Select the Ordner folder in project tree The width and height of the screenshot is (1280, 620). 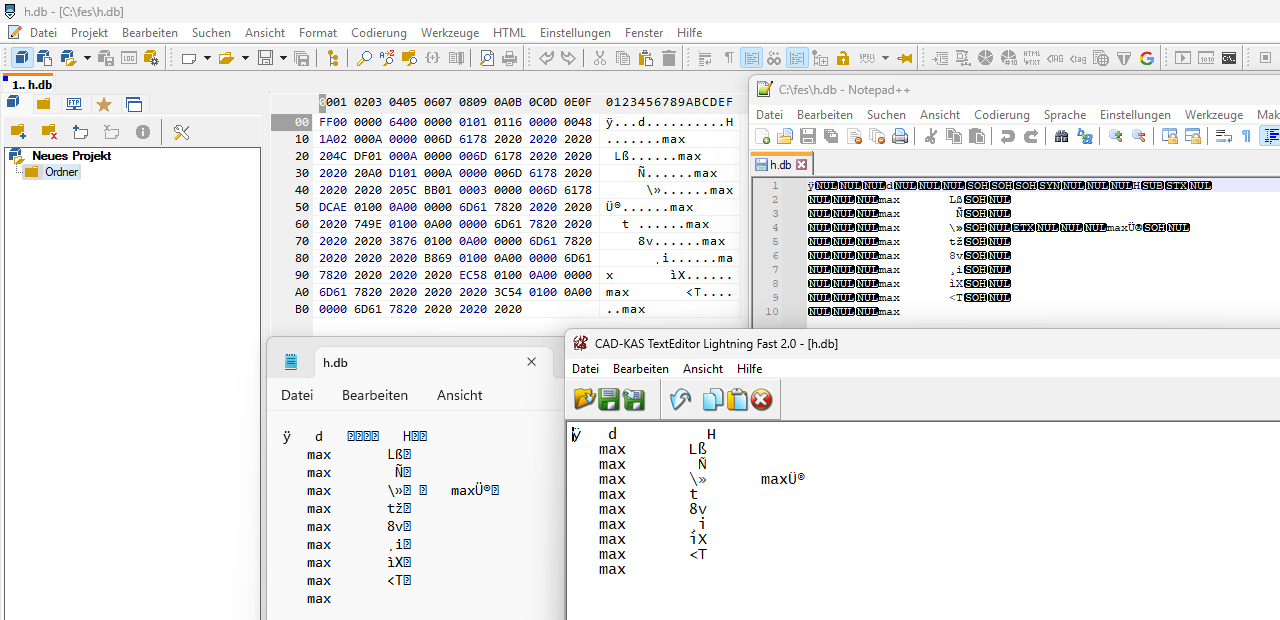tap(61, 172)
